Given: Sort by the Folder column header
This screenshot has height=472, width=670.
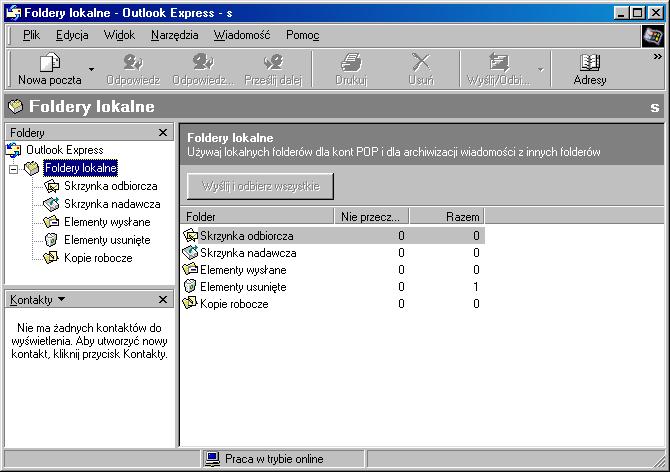Looking at the screenshot, I should pyautogui.click(x=257, y=217).
